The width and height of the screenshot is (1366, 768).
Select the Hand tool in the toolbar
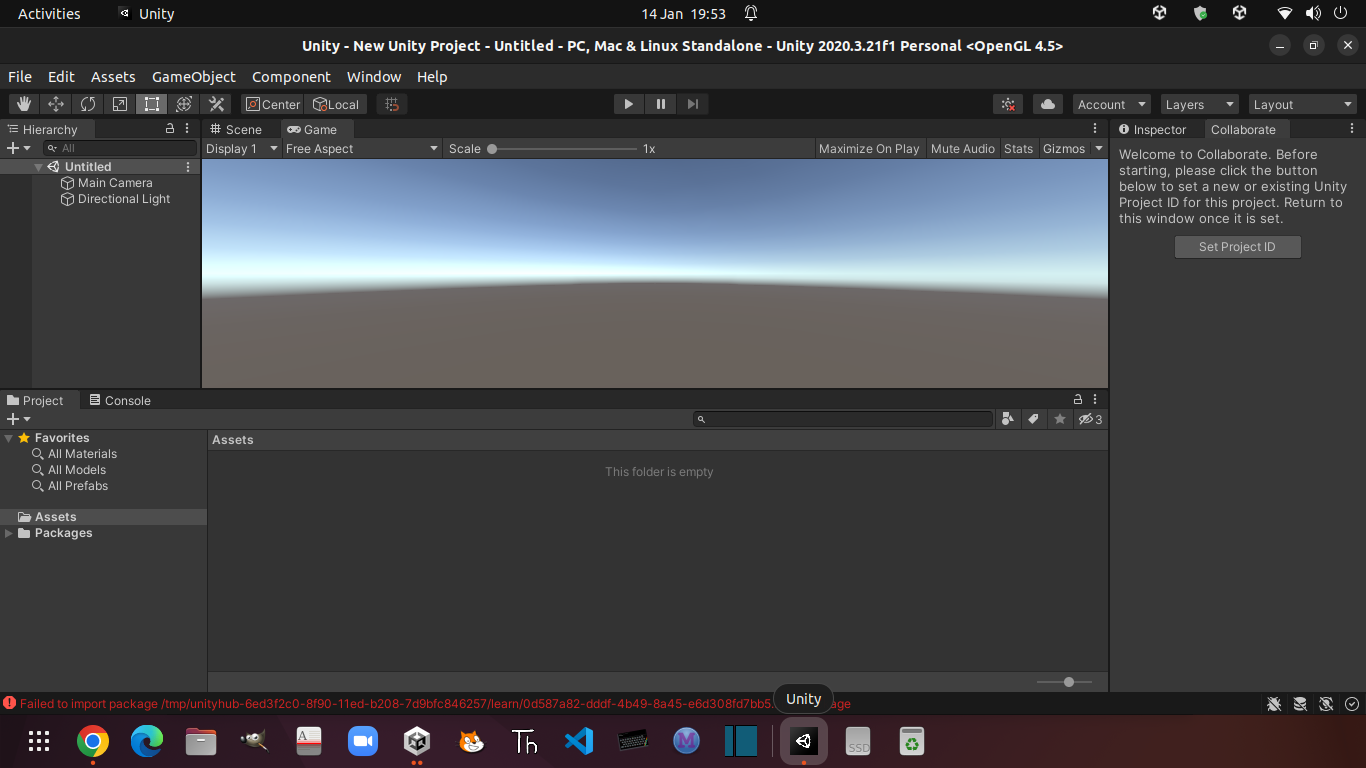23,103
